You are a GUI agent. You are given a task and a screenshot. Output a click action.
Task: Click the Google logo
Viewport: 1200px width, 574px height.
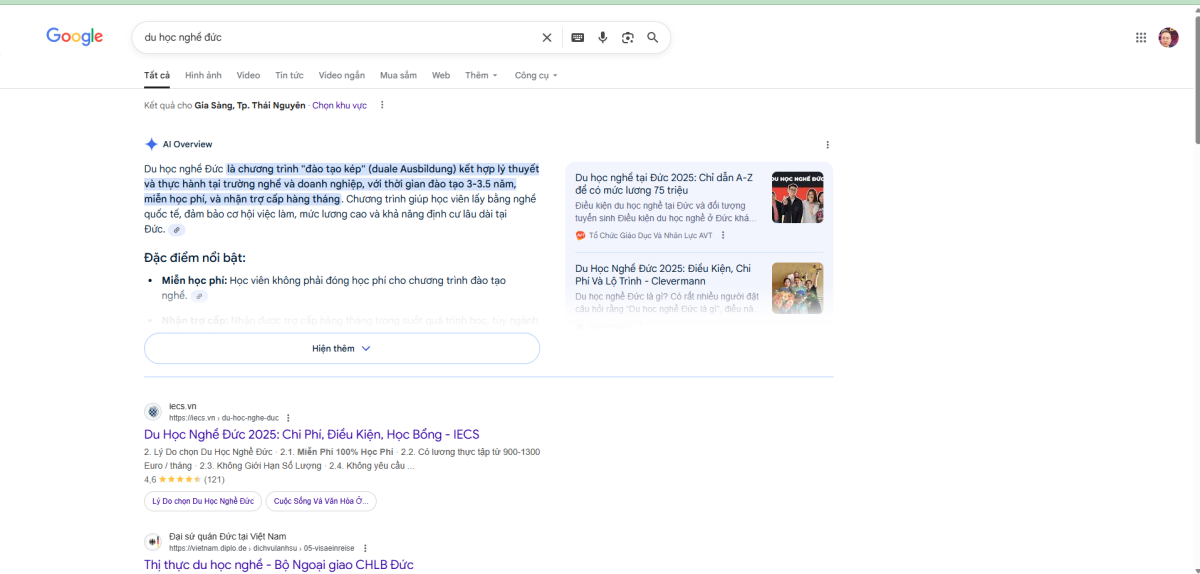click(x=75, y=37)
